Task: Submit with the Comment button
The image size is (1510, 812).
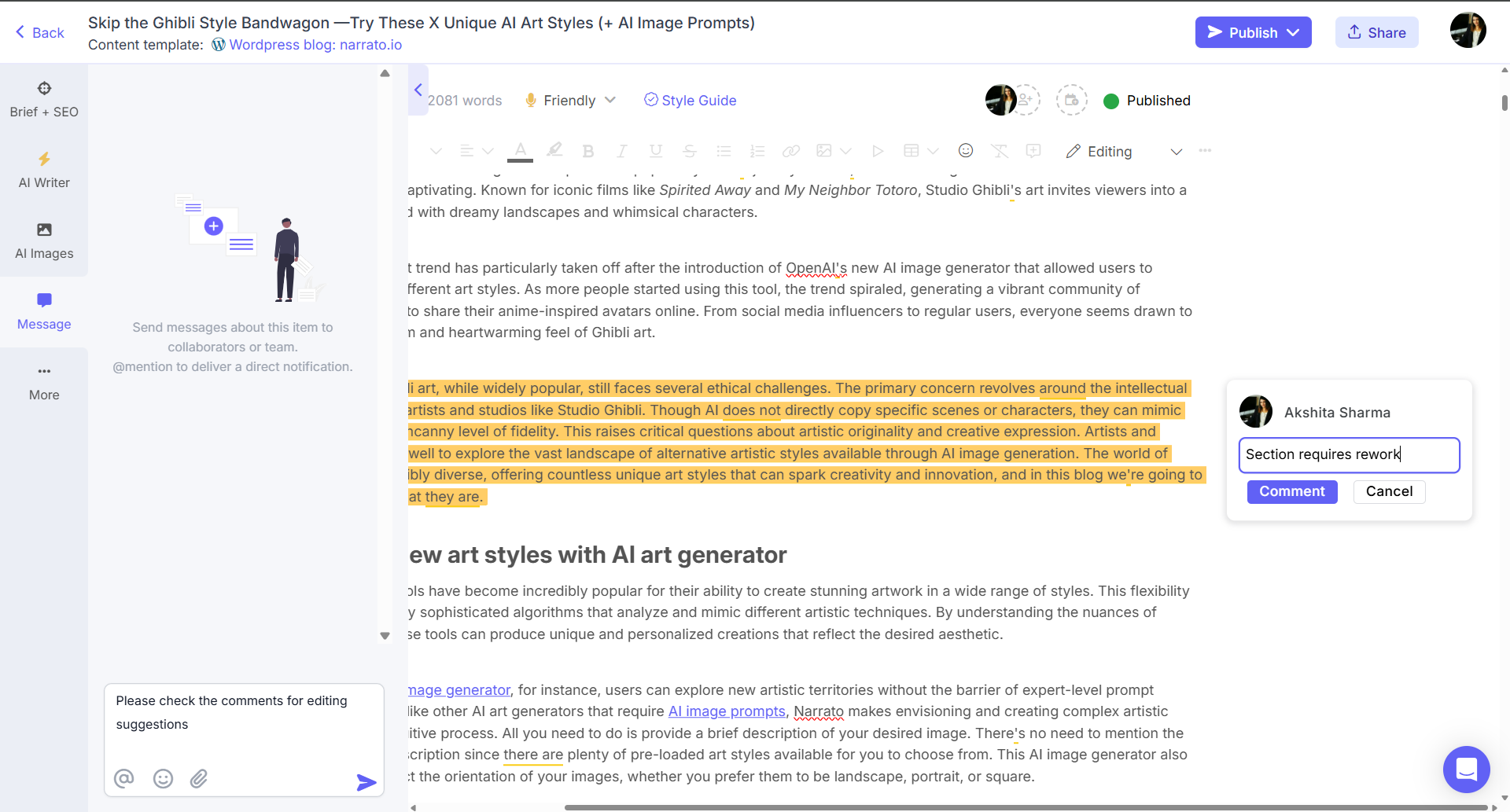Action: point(1292,492)
